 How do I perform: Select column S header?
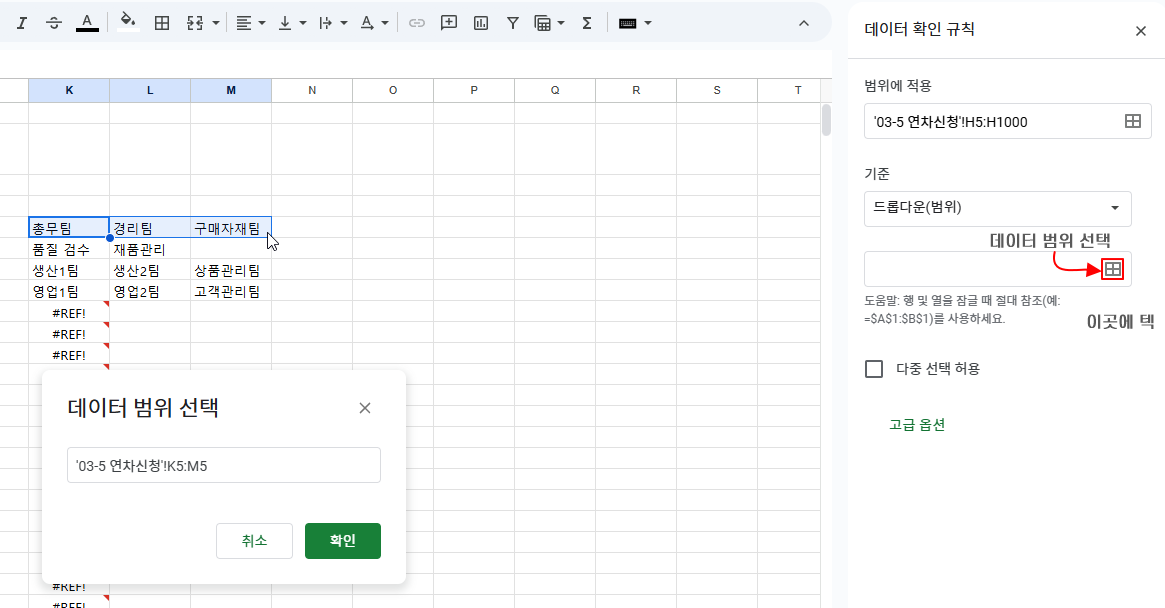pos(717,90)
